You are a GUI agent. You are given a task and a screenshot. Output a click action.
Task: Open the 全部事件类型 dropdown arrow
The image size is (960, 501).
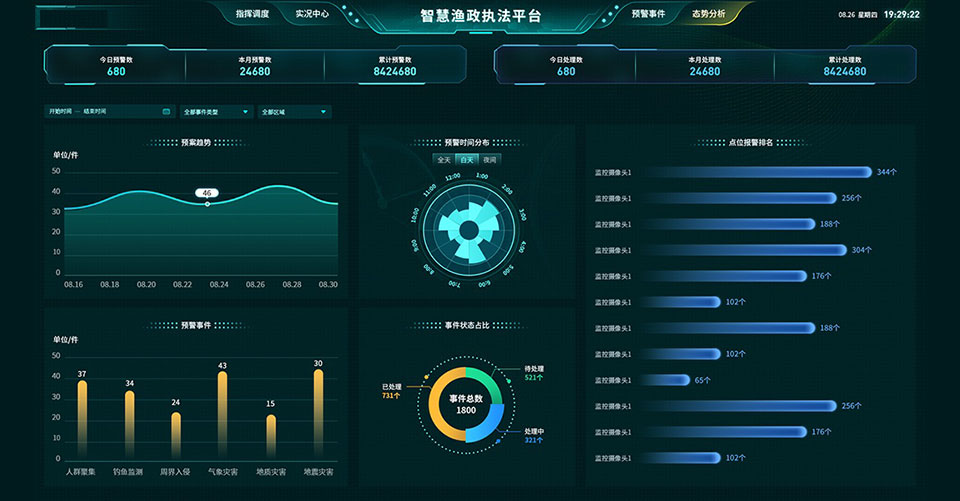(x=246, y=112)
